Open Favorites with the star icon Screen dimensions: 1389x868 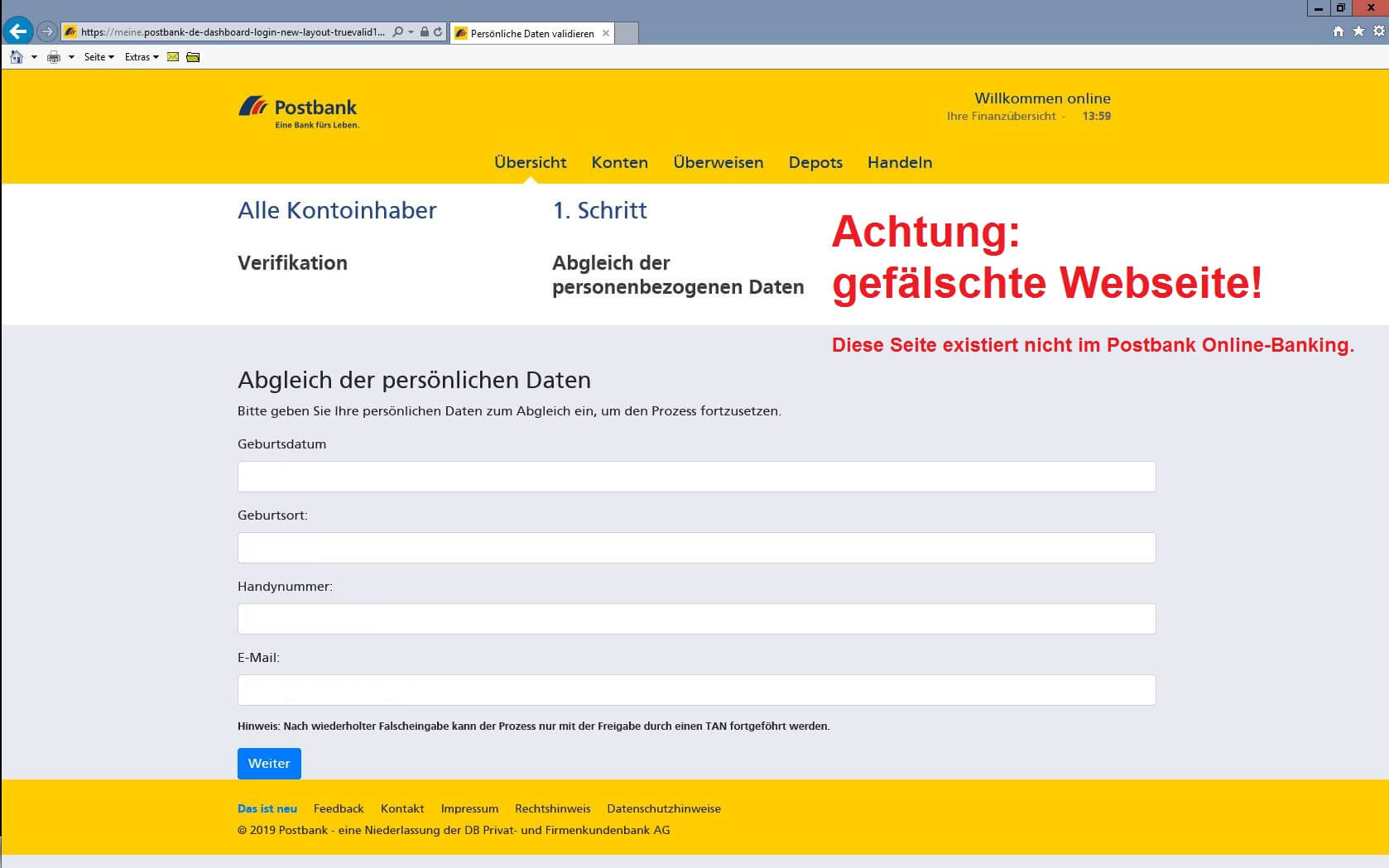click(1358, 31)
